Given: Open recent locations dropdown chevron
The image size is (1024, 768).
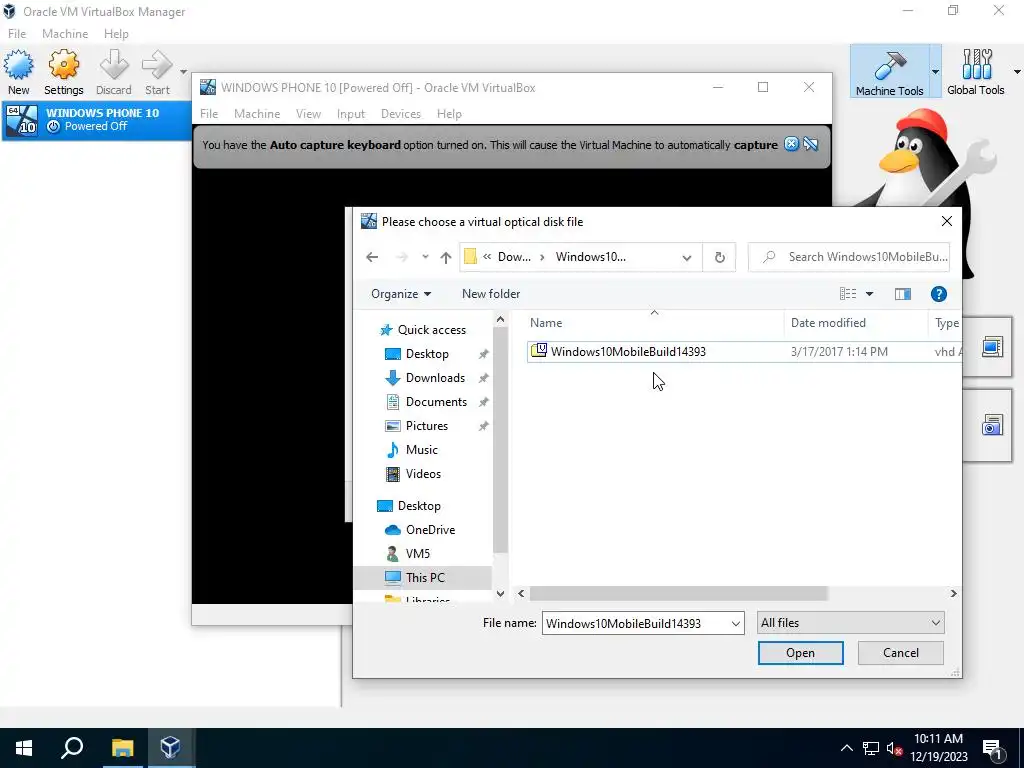Looking at the screenshot, I should pyautogui.click(x=425, y=257).
